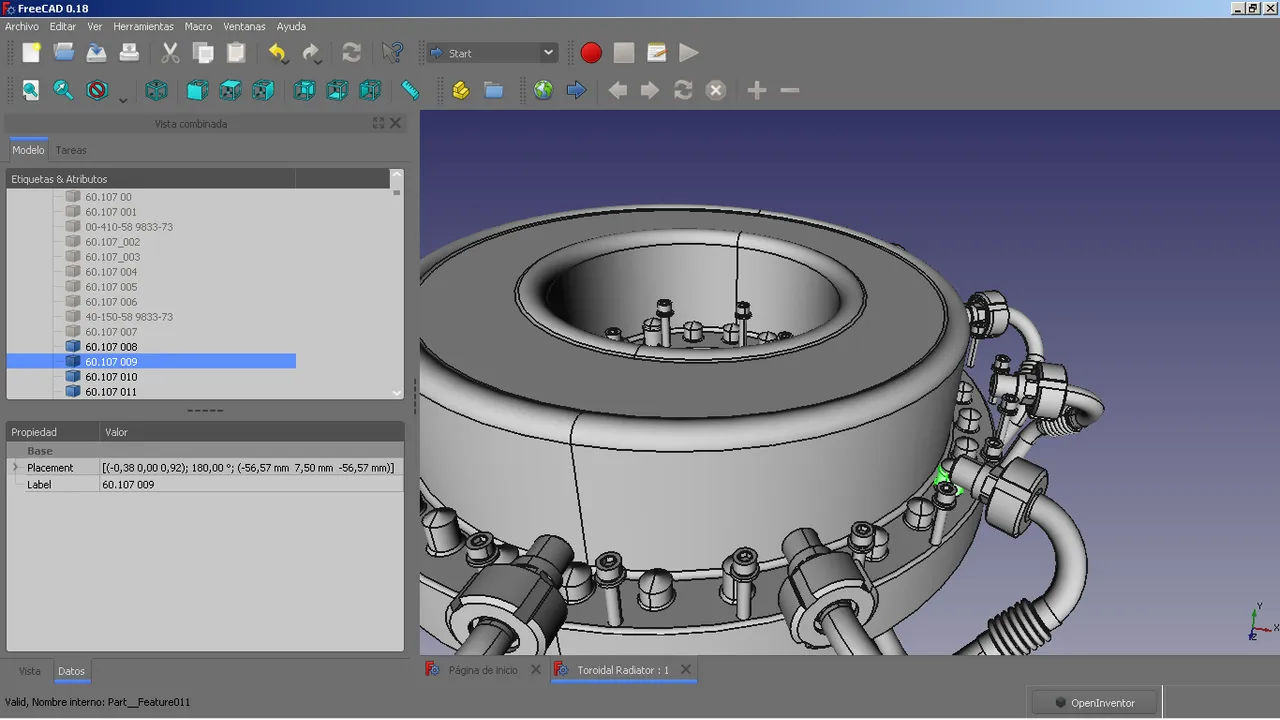Set bottom view cube icon

point(337,90)
